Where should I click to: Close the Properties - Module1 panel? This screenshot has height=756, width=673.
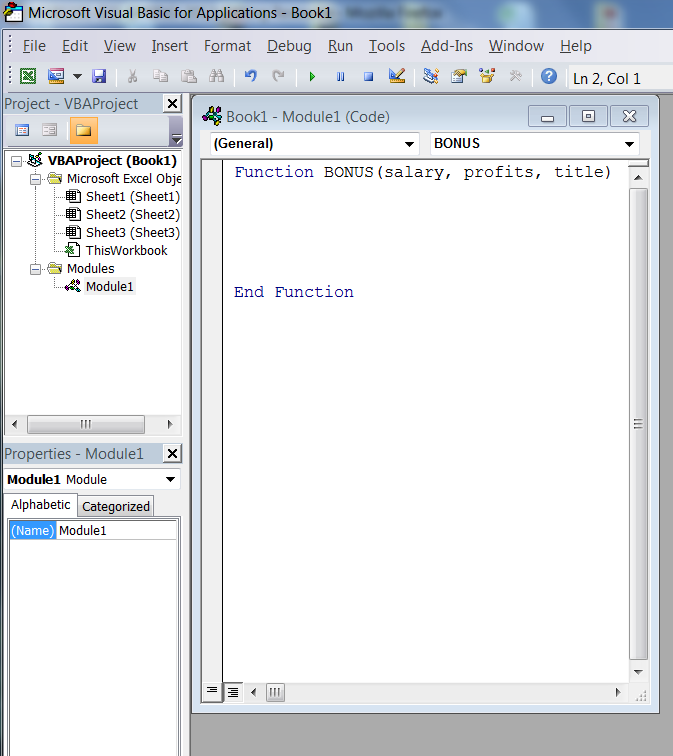(x=172, y=453)
